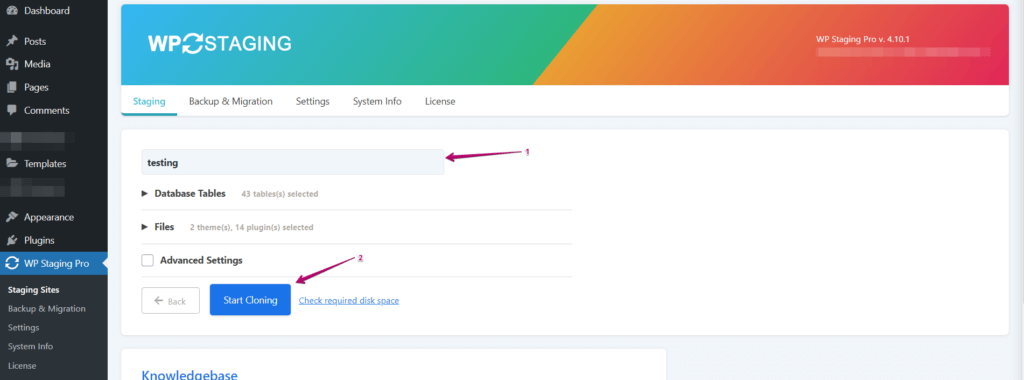Open Check required disk space link
1024x380 pixels.
point(349,300)
